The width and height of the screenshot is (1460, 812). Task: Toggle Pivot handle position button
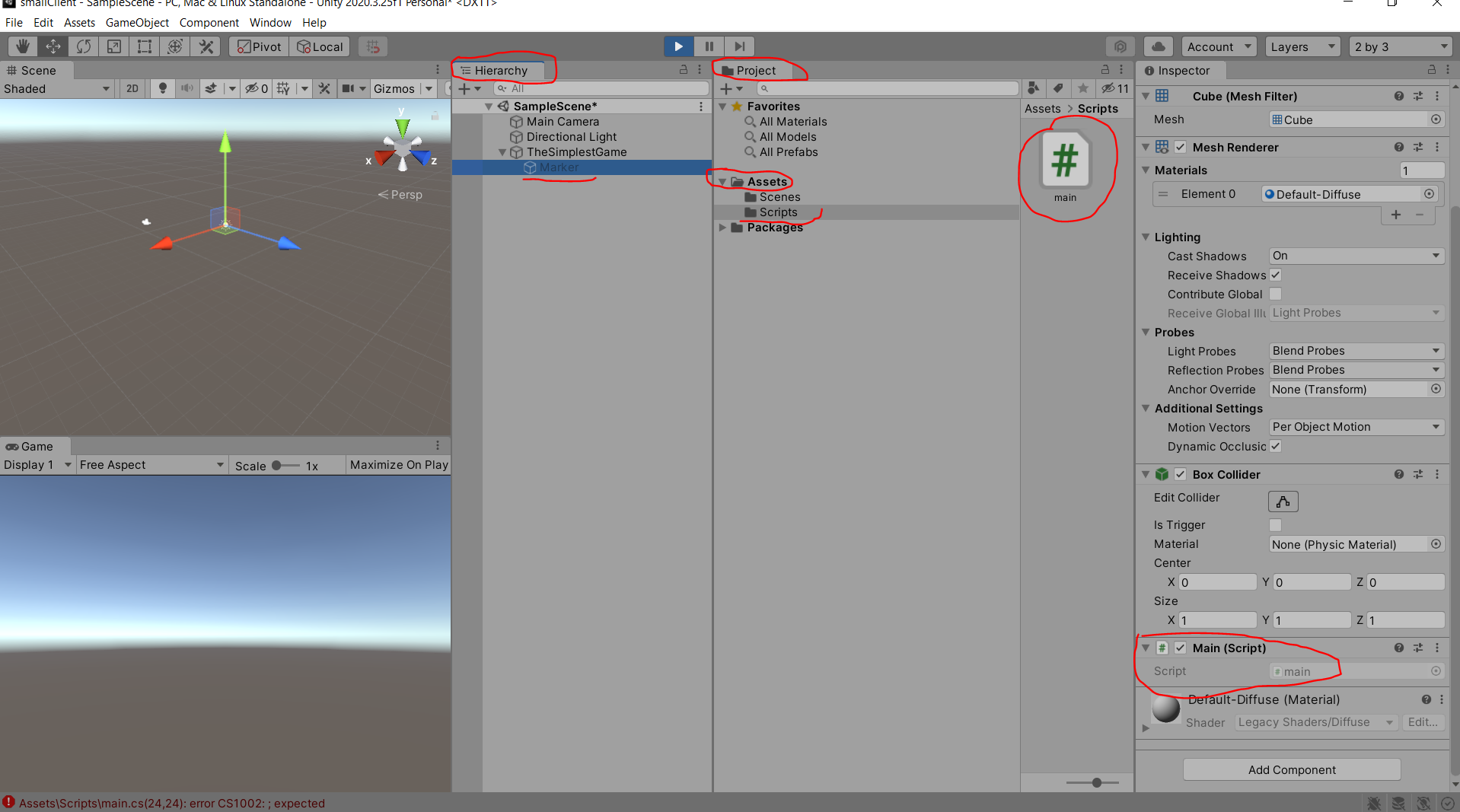259,46
